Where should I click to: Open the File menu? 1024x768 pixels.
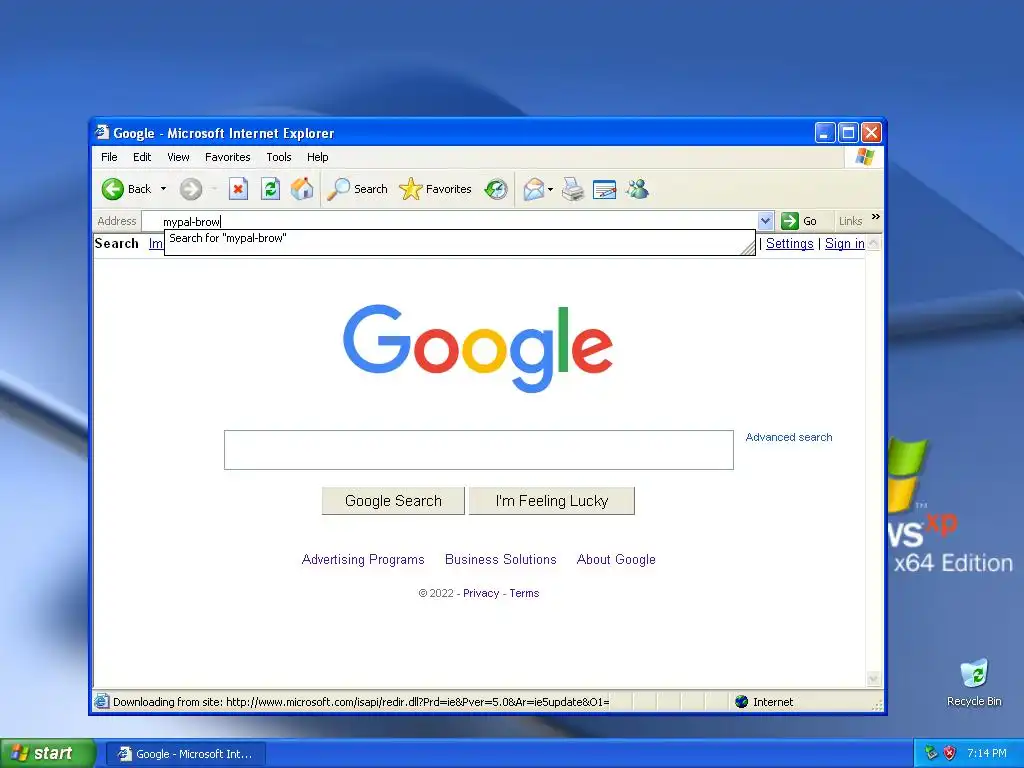pyautogui.click(x=109, y=157)
